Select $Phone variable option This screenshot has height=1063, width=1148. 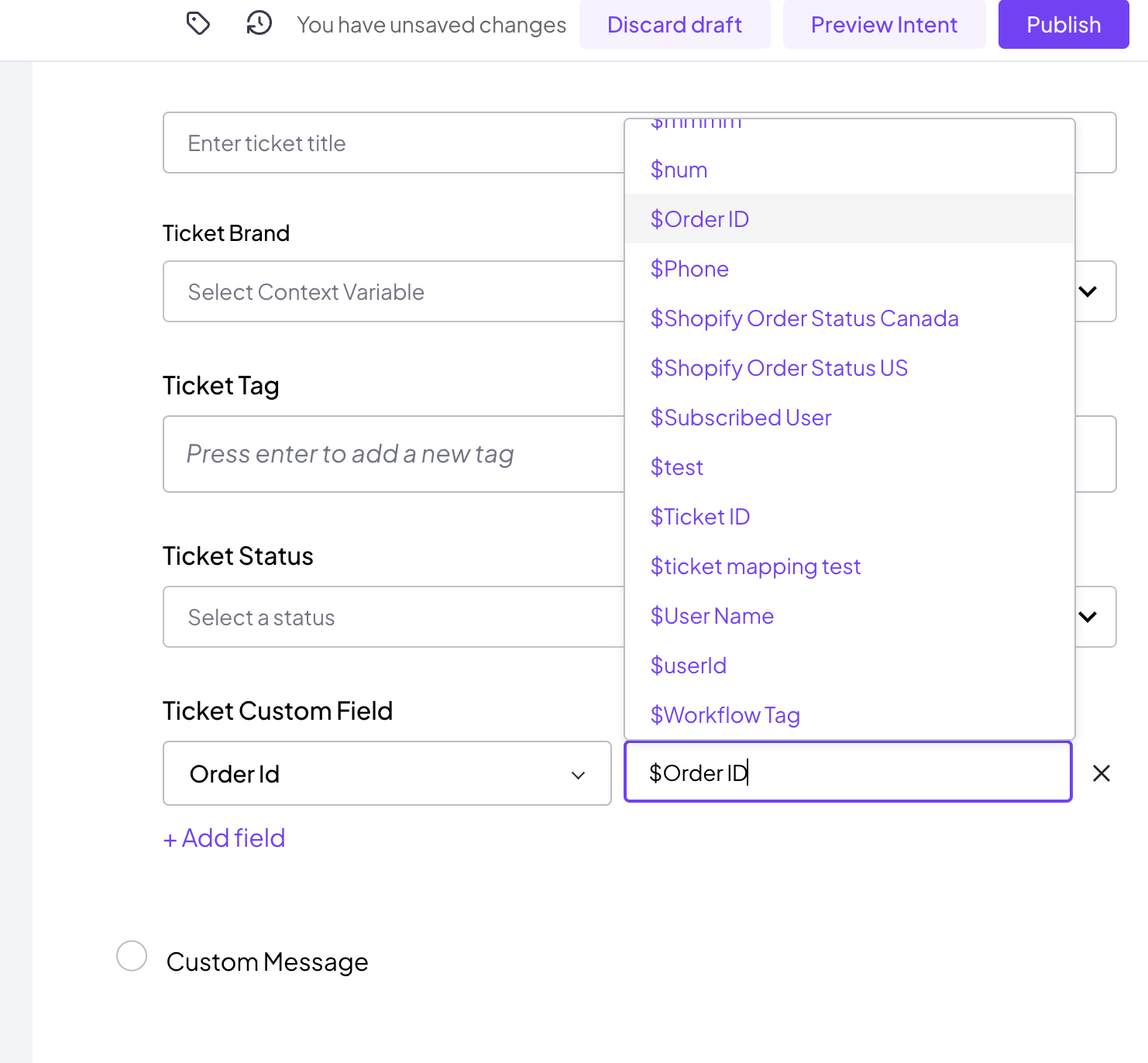(x=850, y=269)
